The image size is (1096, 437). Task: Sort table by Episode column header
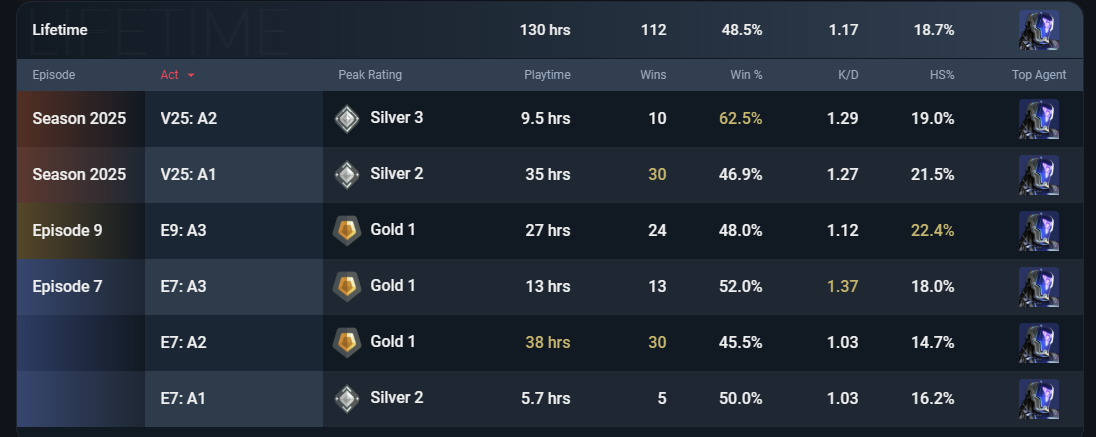point(54,75)
